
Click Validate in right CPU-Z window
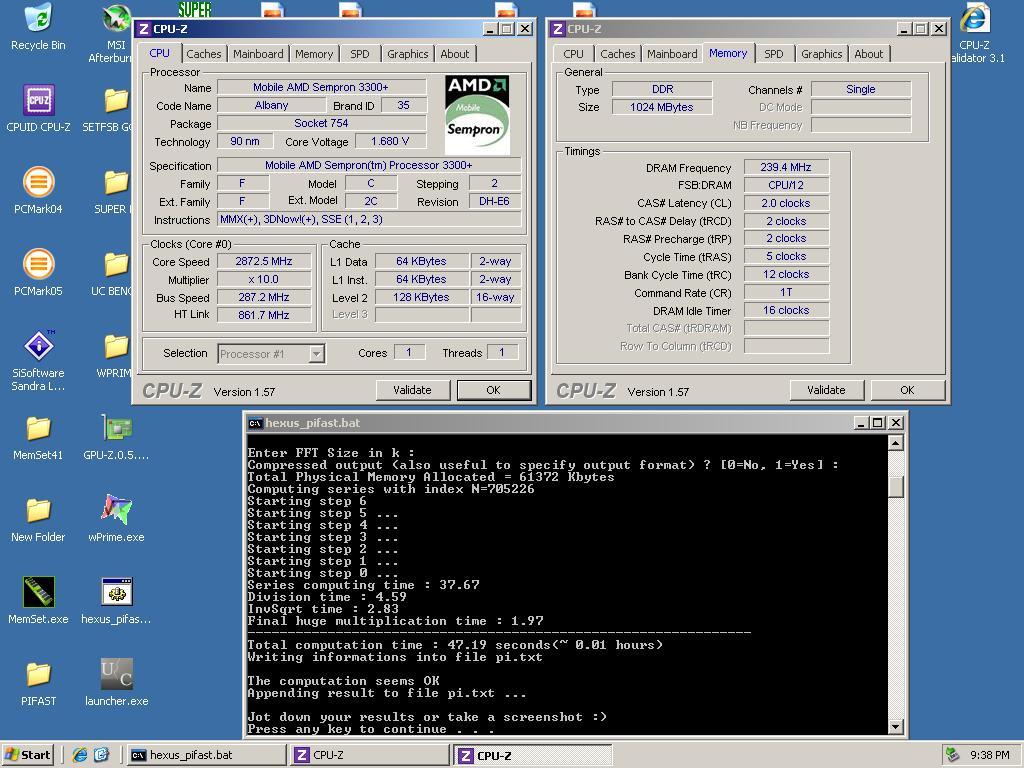pos(827,390)
